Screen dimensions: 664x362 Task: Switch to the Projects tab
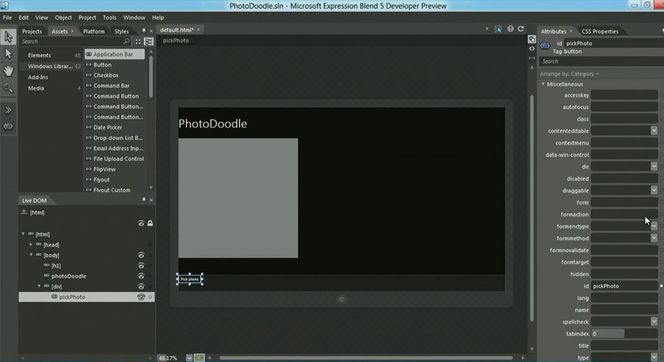[32, 31]
